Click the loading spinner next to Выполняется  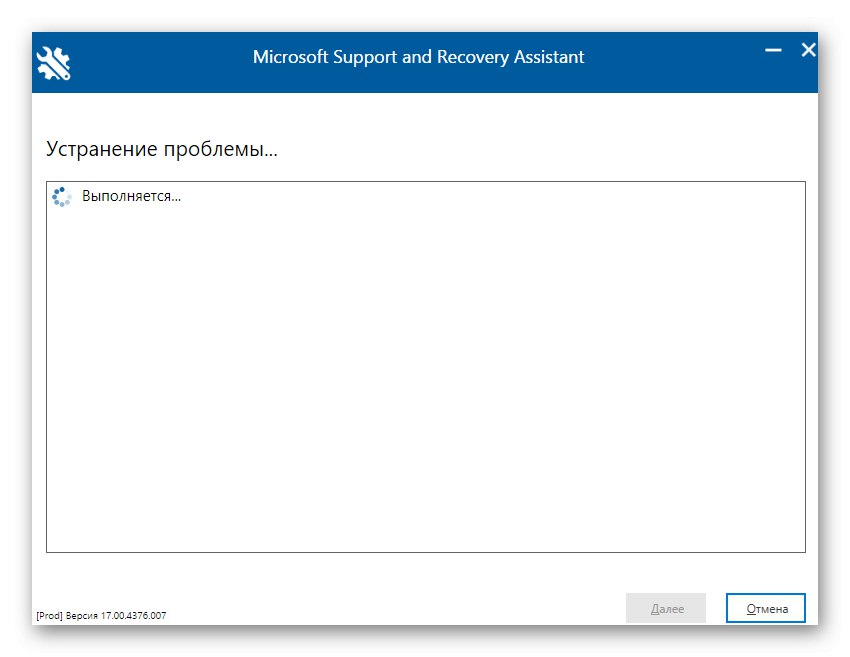point(61,196)
